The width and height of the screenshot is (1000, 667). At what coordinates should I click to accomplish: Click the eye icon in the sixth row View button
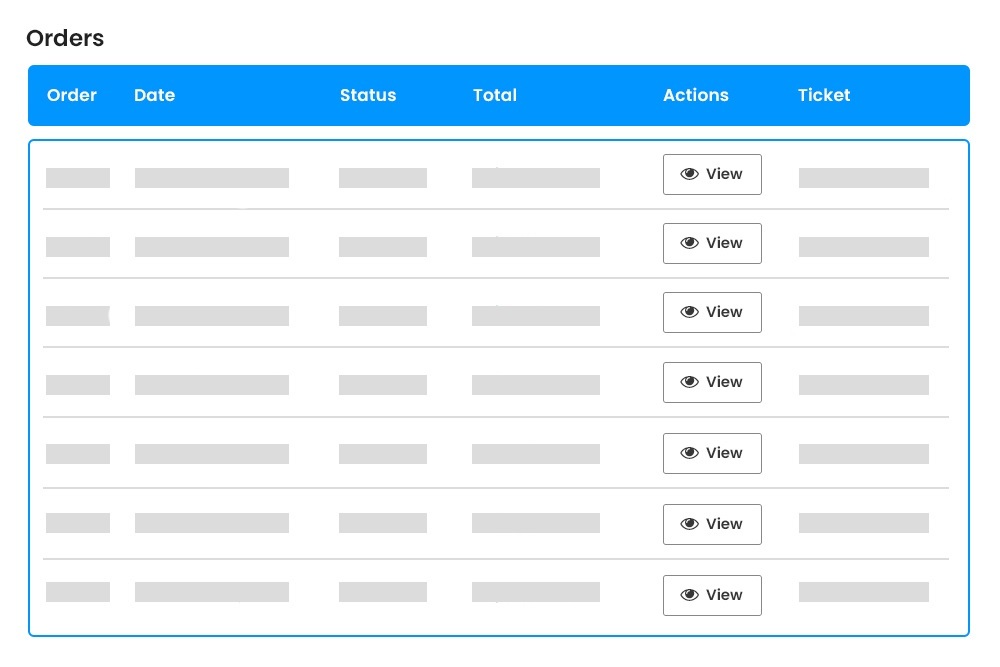pos(689,524)
